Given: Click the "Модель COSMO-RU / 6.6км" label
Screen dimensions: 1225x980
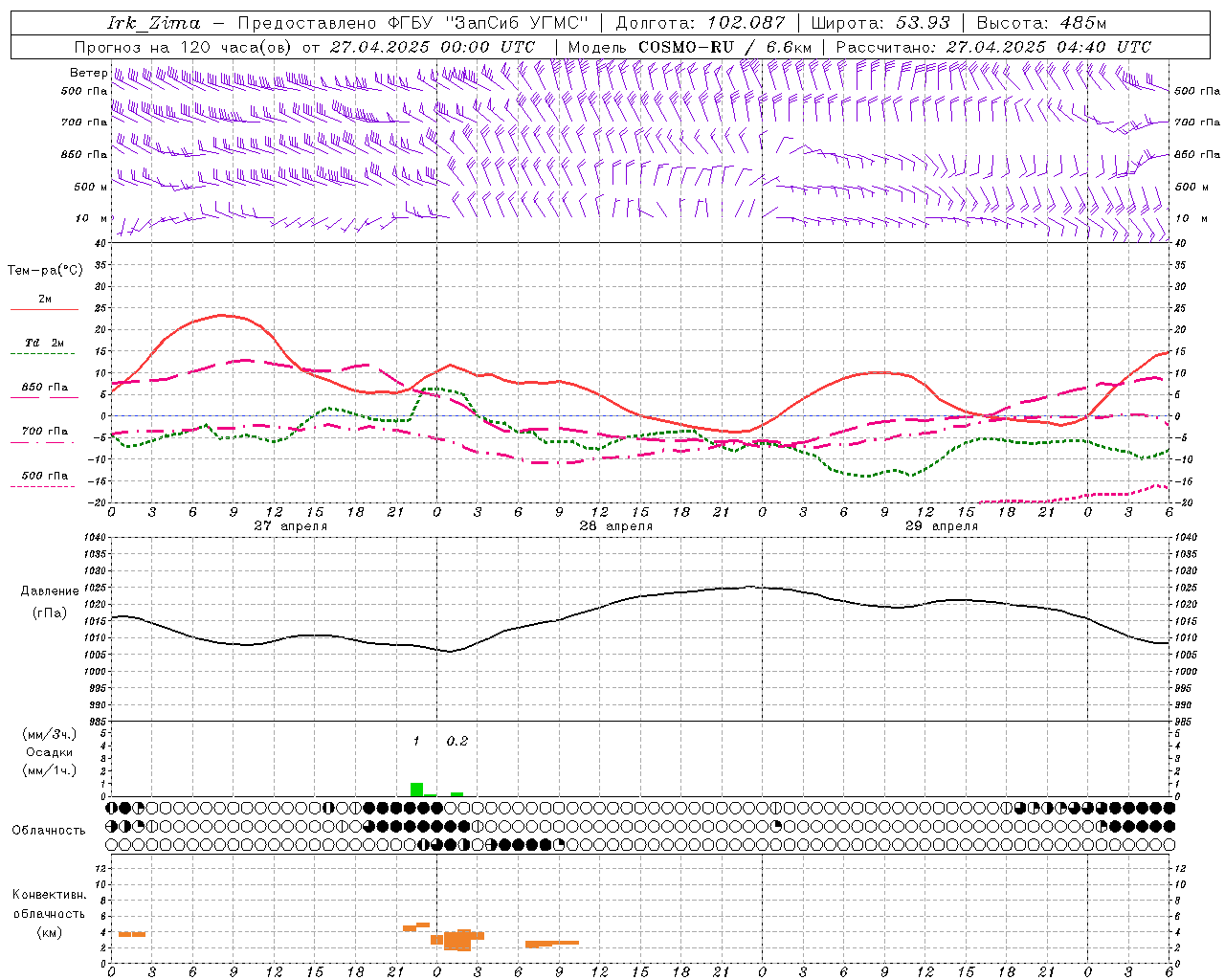Looking at the screenshot, I should (690, 47).
